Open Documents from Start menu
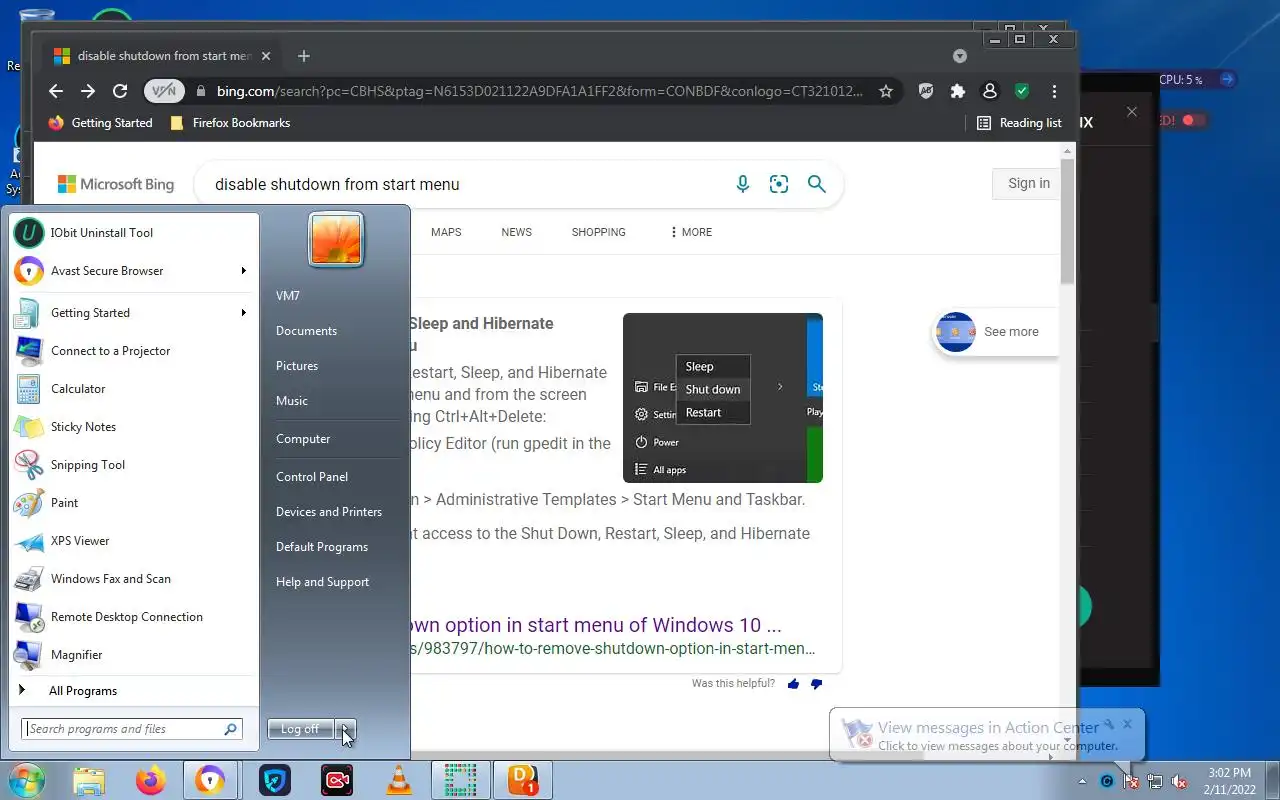The height and width of the screenshot is (800, 1280). click(x=306, y=331)
